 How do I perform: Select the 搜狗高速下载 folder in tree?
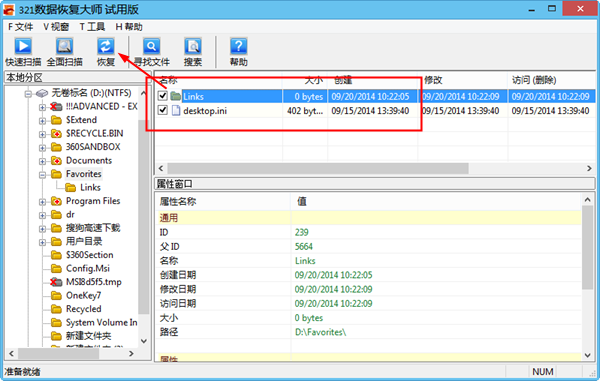[93, 228]
